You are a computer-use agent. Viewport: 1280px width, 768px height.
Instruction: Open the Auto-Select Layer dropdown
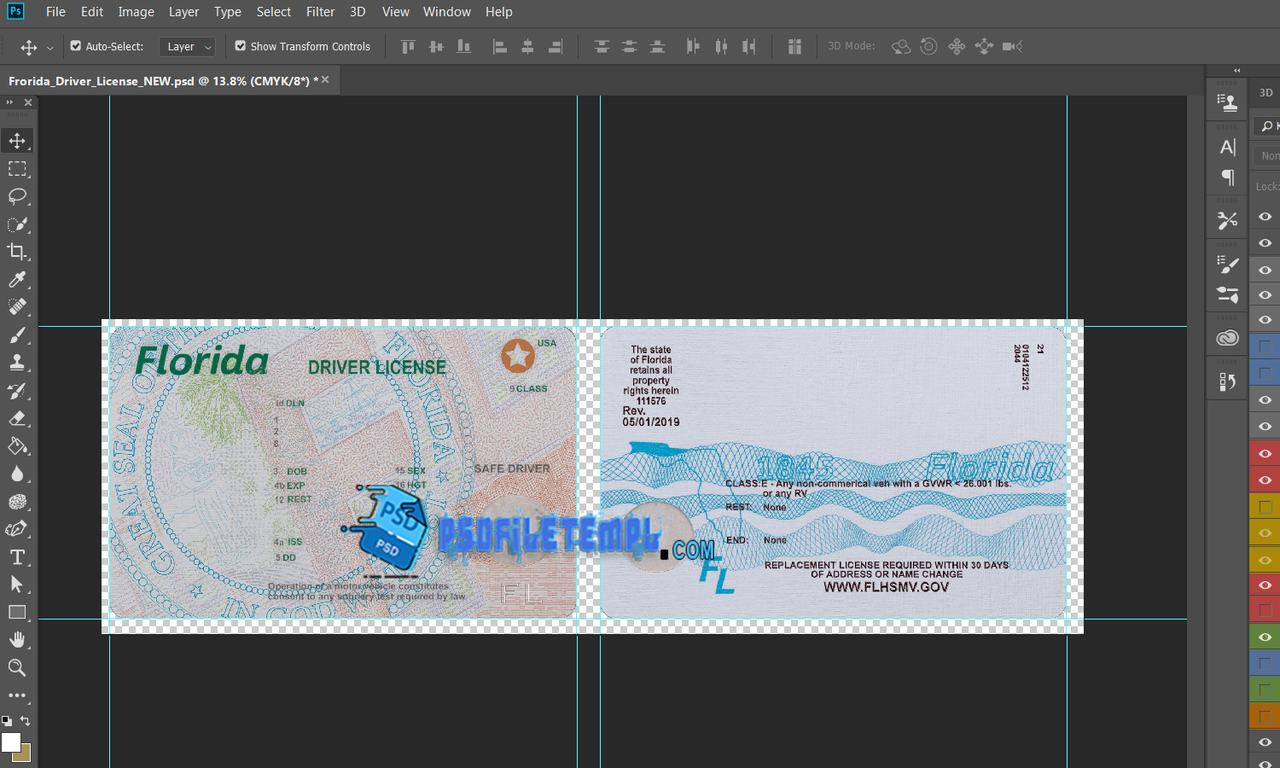(187, 46)
